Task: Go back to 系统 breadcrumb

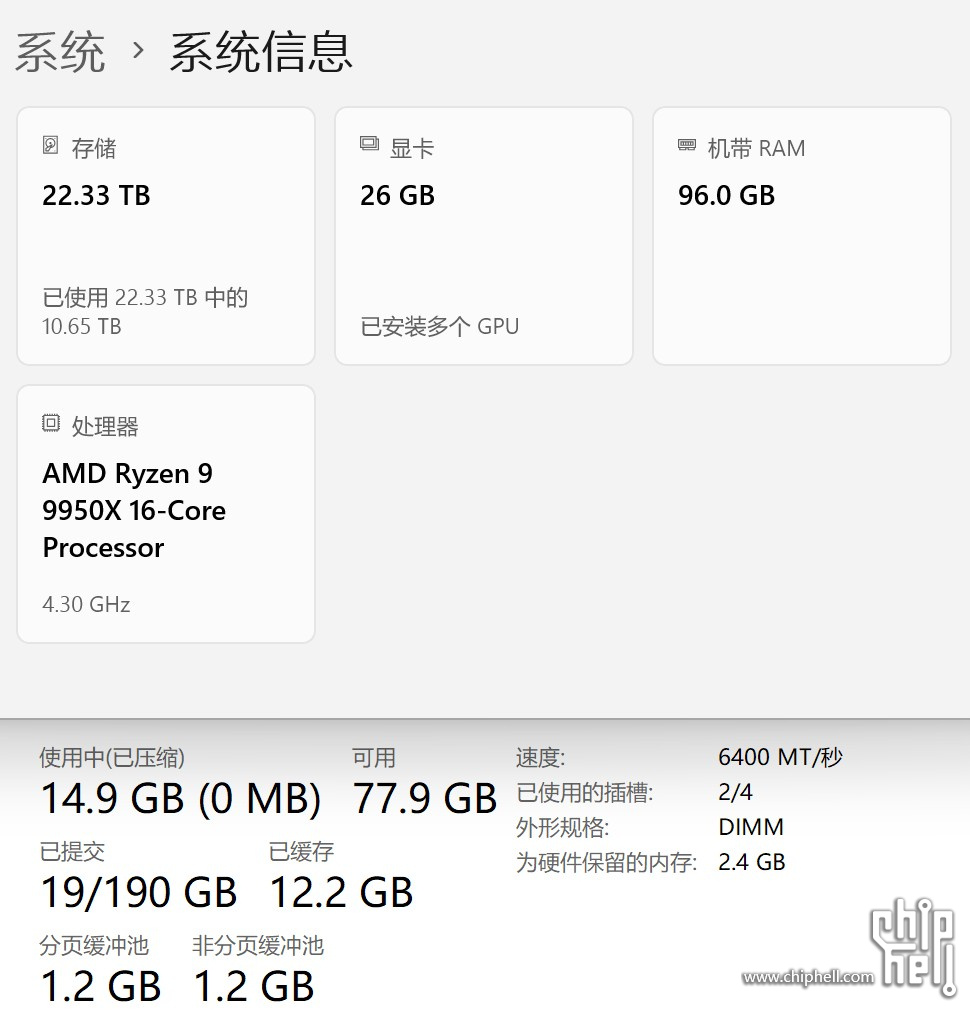Action: (x=60, y=52)
